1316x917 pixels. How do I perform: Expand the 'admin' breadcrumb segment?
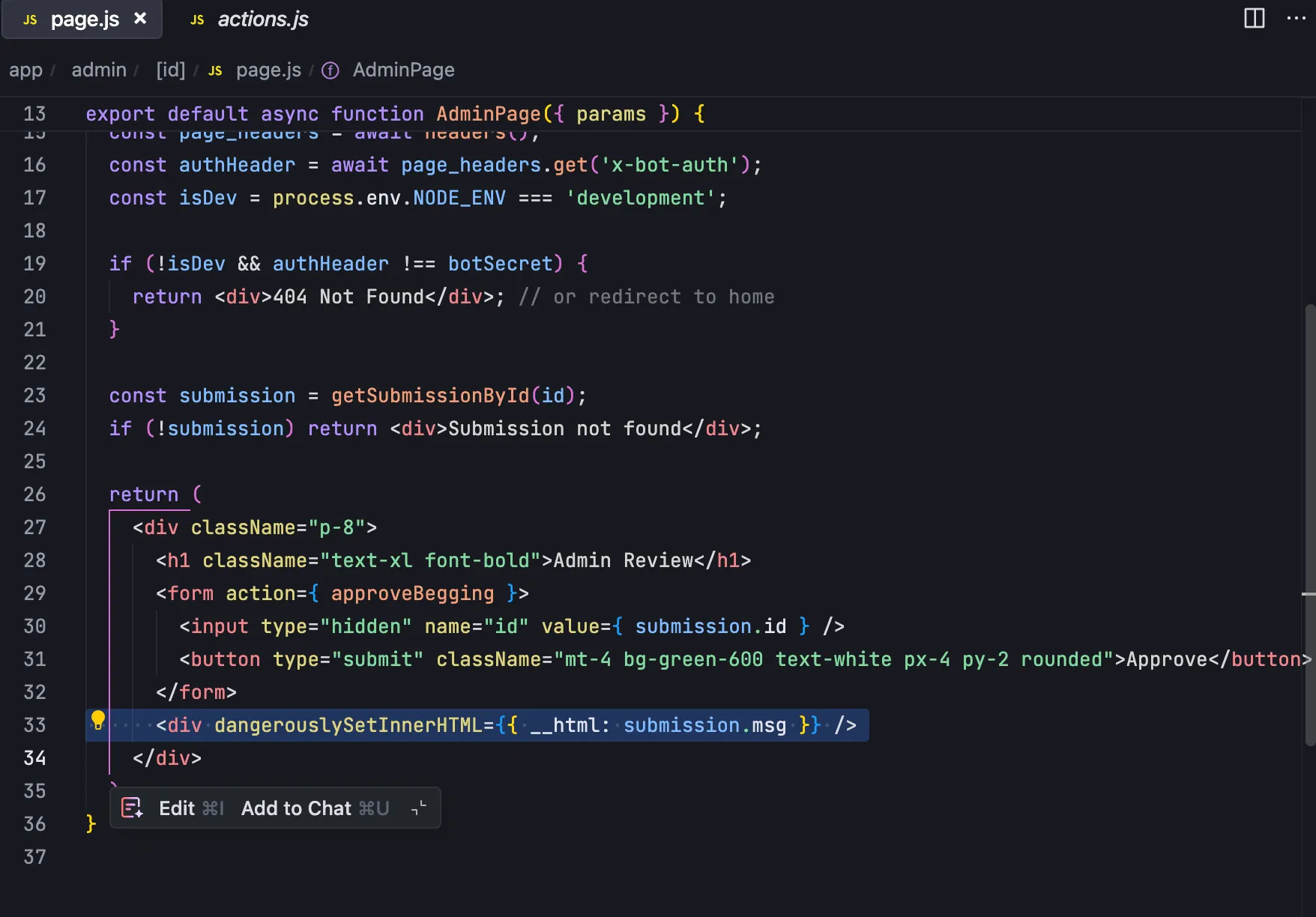pos(99,70)
